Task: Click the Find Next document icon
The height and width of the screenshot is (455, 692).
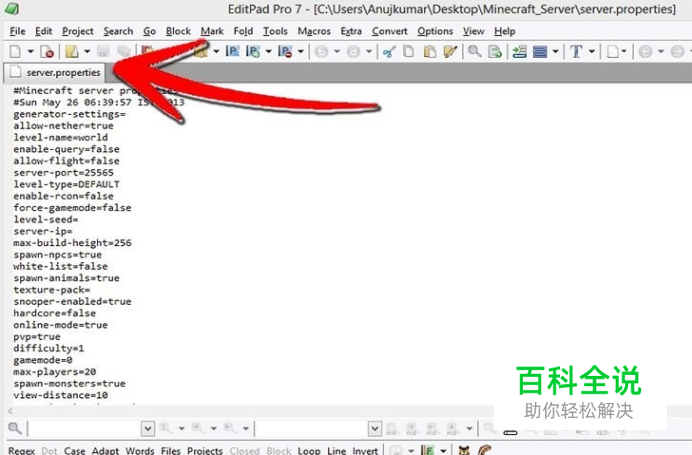Action: [x=495, y=52]
